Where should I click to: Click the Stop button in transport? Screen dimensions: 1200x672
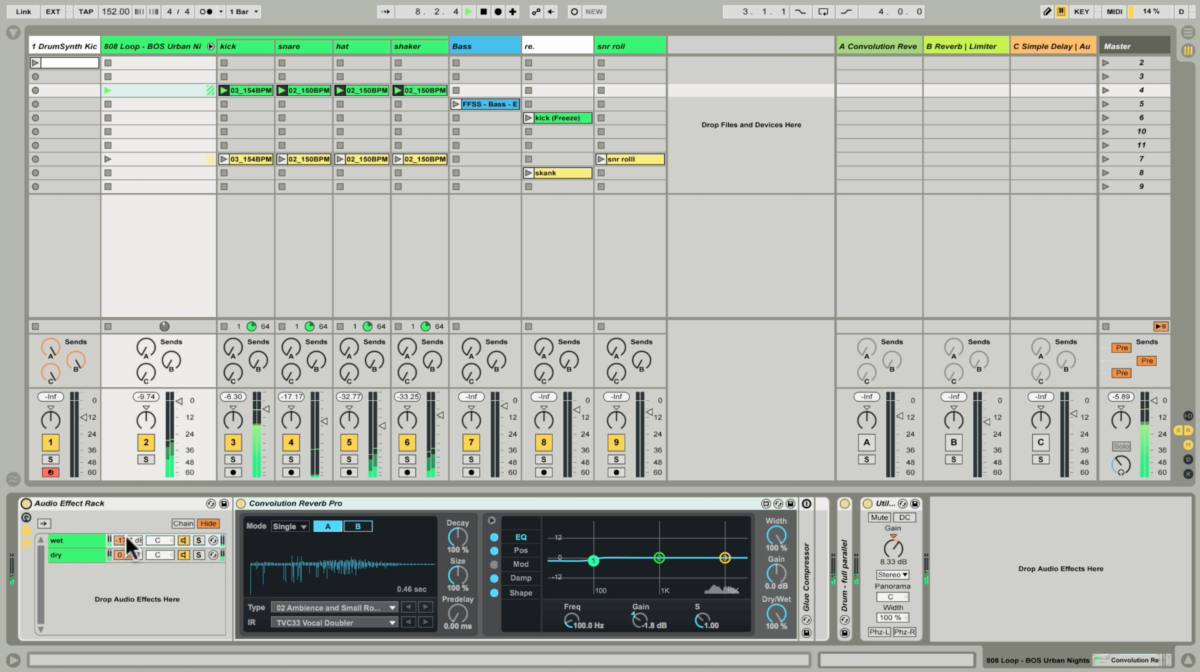pyautogui.click(x=484, y=12)
